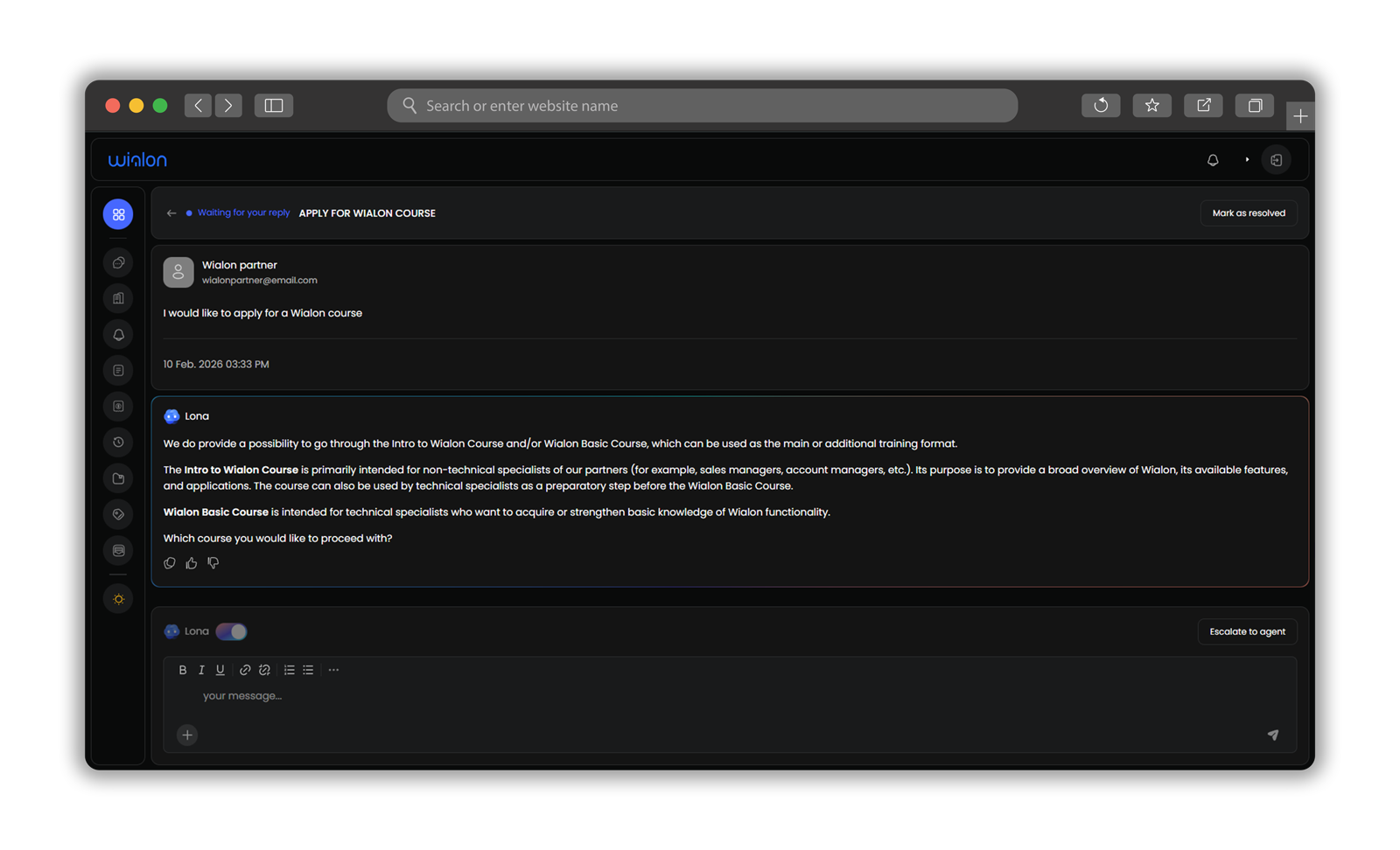The height and width of the screenshot is (850, 1400).
Task: Click Mark as resolved button
Action: pos(1248,213)
